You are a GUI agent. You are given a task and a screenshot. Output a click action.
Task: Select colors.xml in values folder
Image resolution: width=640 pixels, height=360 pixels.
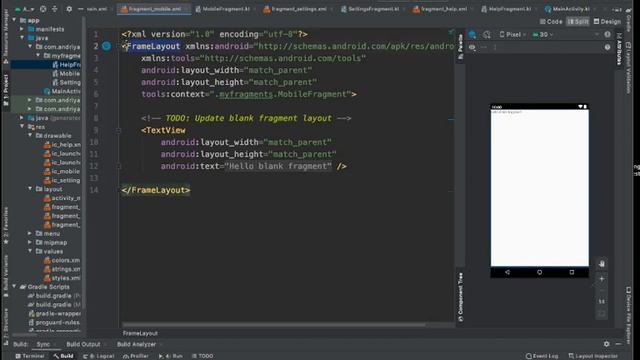(x=62, y=260)
